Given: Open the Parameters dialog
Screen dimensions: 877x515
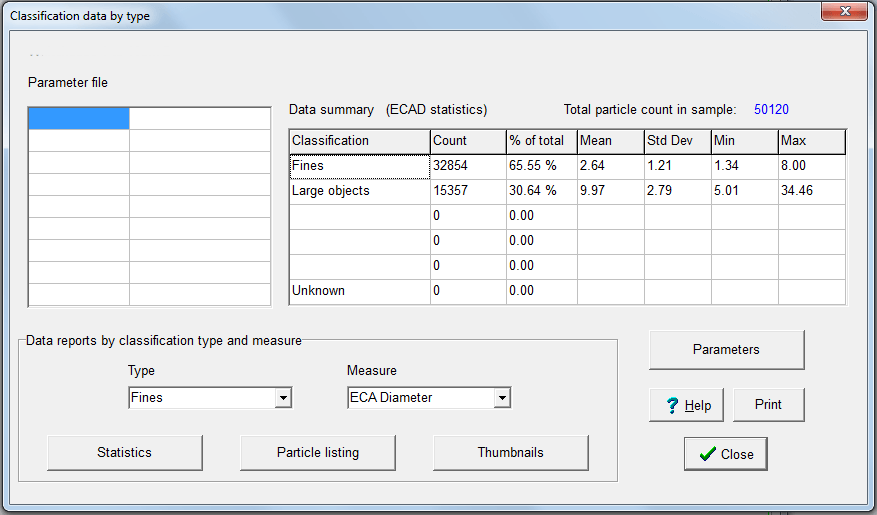Looking at the screenshot, I should (726, 350).
